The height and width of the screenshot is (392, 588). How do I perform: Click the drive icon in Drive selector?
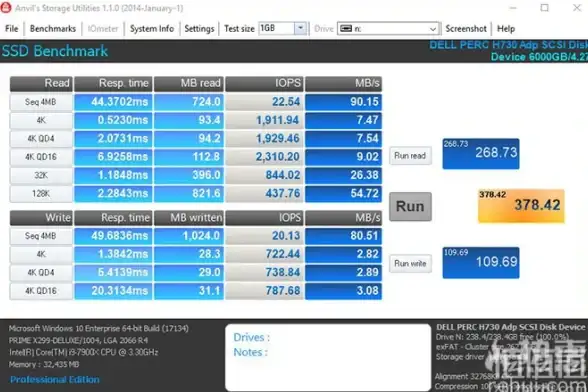pyautogui.click(x=346, y=29)
